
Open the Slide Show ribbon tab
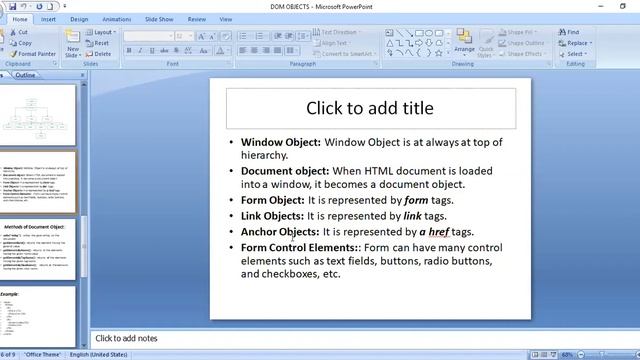point(159,19)
